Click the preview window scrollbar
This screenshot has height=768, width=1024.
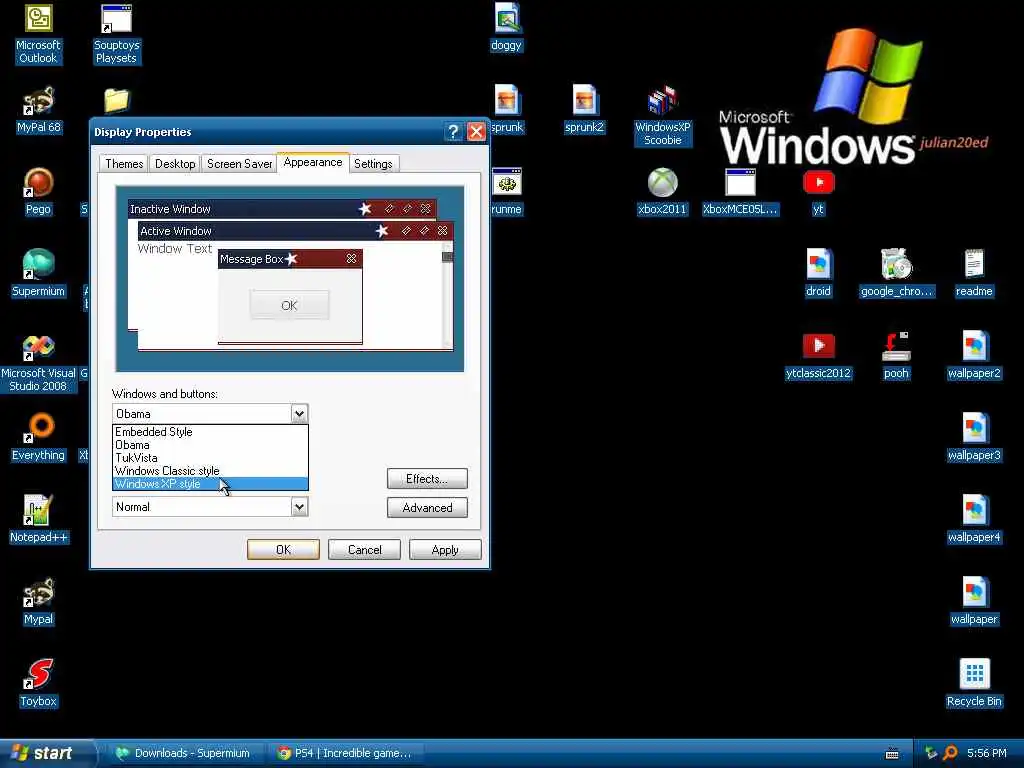coord(447,295)
